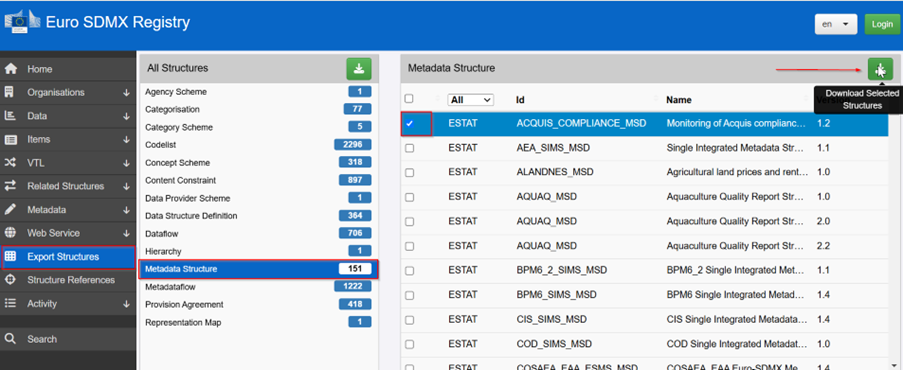903x370 pixels.
Task: Expand the Data menu arrow
Action: click(126, 116)
